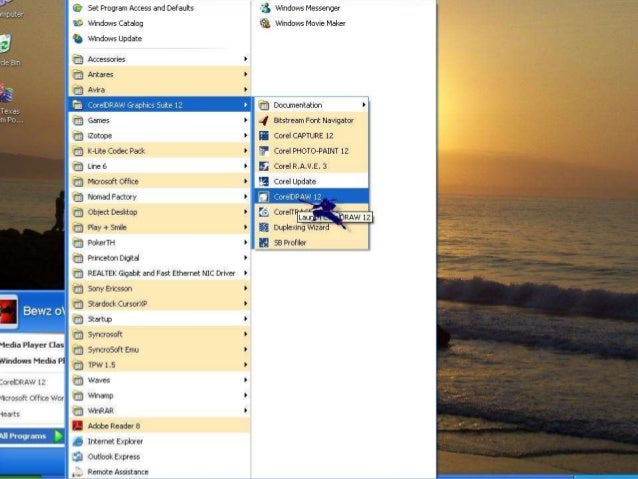Expand the K-Lite Codec Pack arrow

pyautogui.click(x=245, y=151)
